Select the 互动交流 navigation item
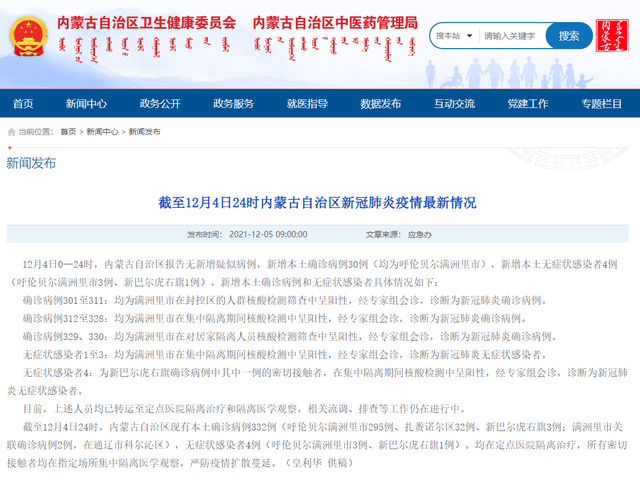 click(x=454, y=104)
